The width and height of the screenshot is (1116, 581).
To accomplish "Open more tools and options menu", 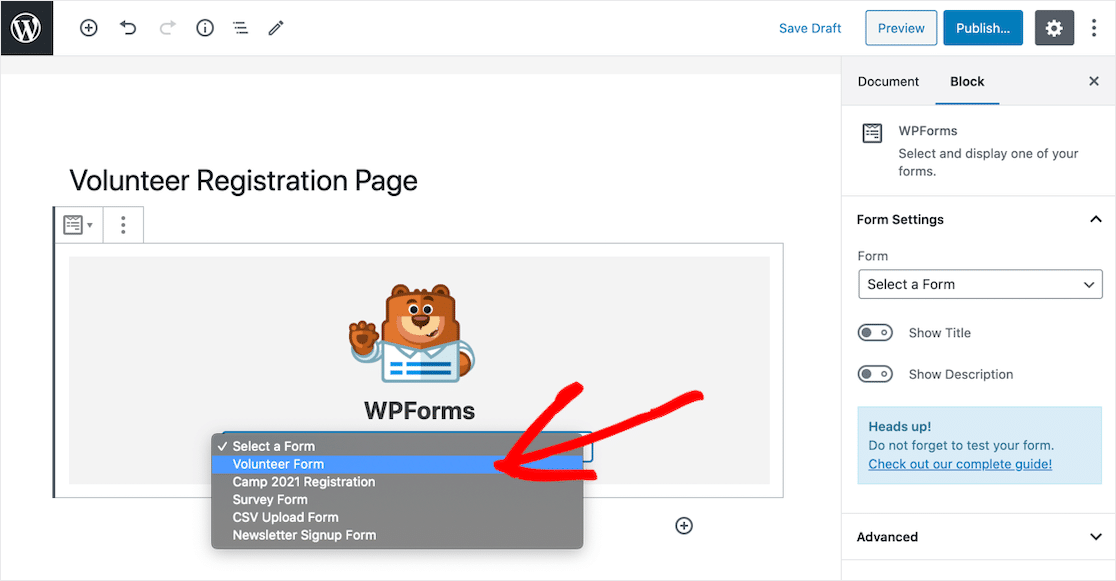I will tap(1094, 28).
